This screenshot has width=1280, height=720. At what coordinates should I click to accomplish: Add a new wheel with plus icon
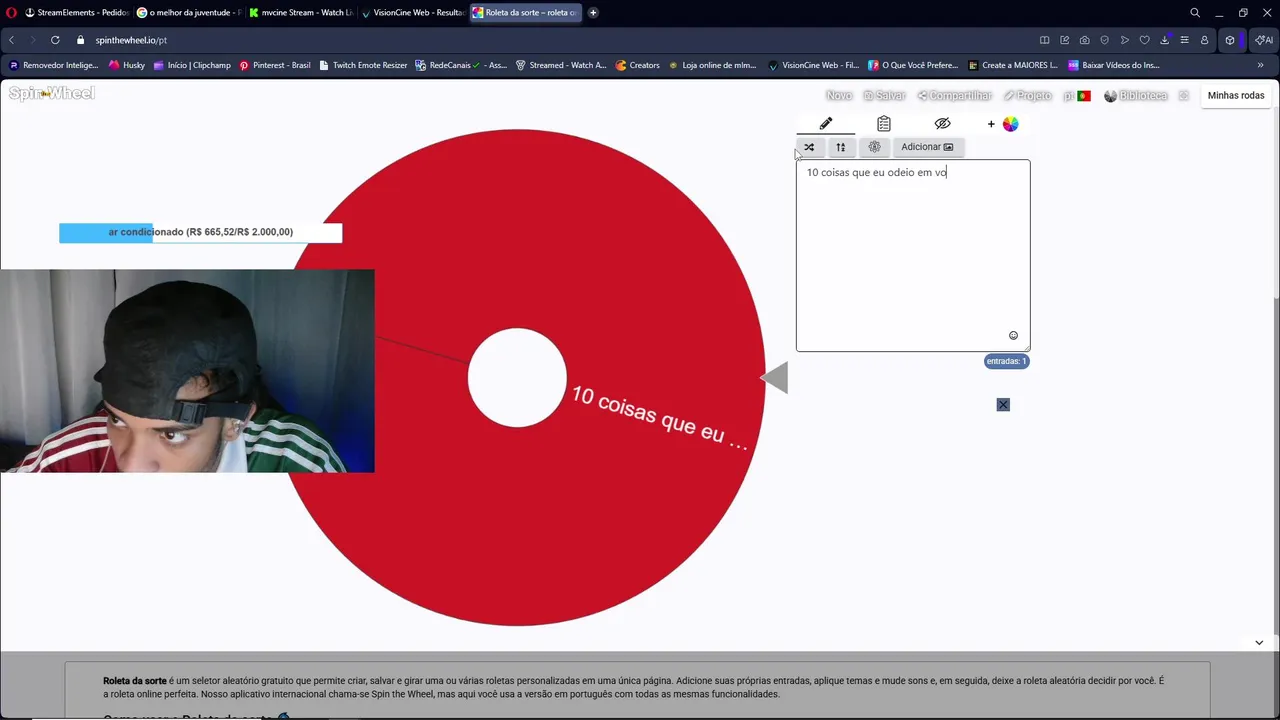click(x=991, y=124)
